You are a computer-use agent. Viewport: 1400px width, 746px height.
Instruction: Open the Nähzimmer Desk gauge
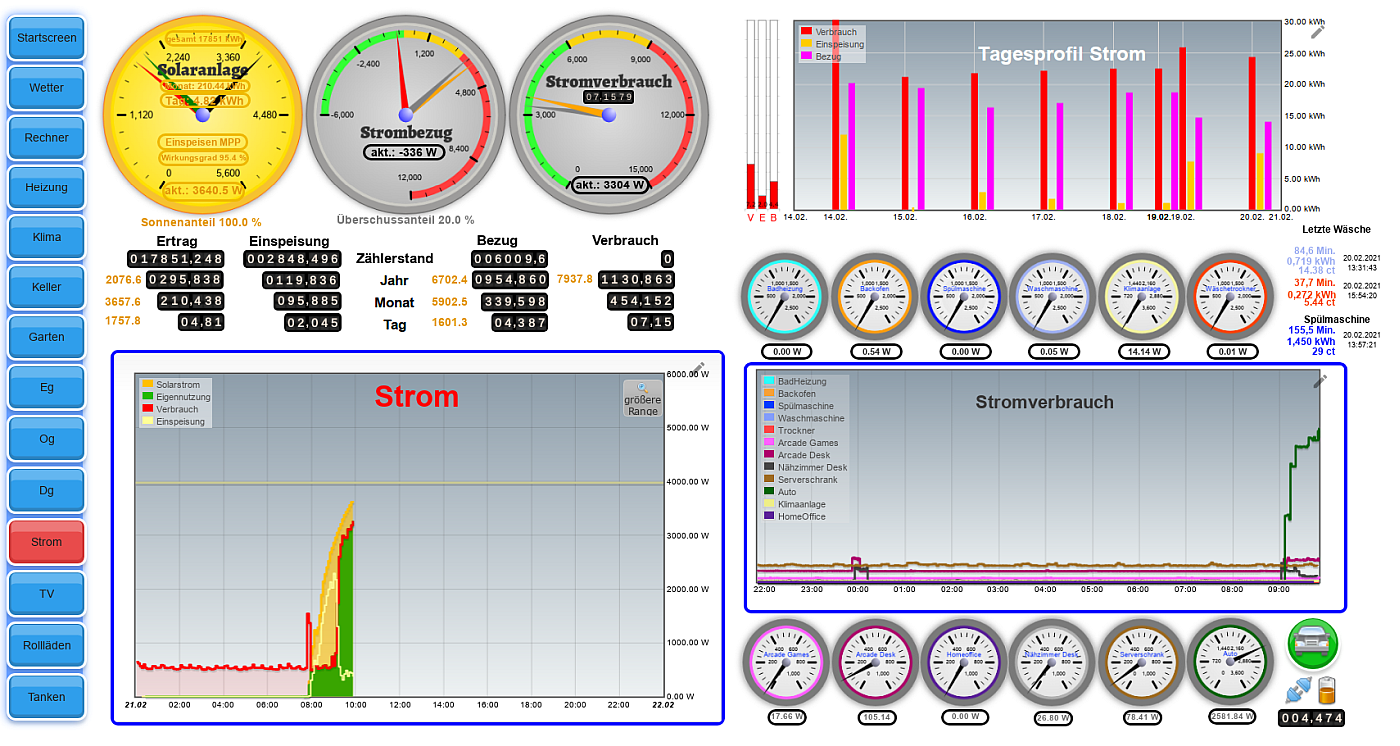pos(1053,663)
